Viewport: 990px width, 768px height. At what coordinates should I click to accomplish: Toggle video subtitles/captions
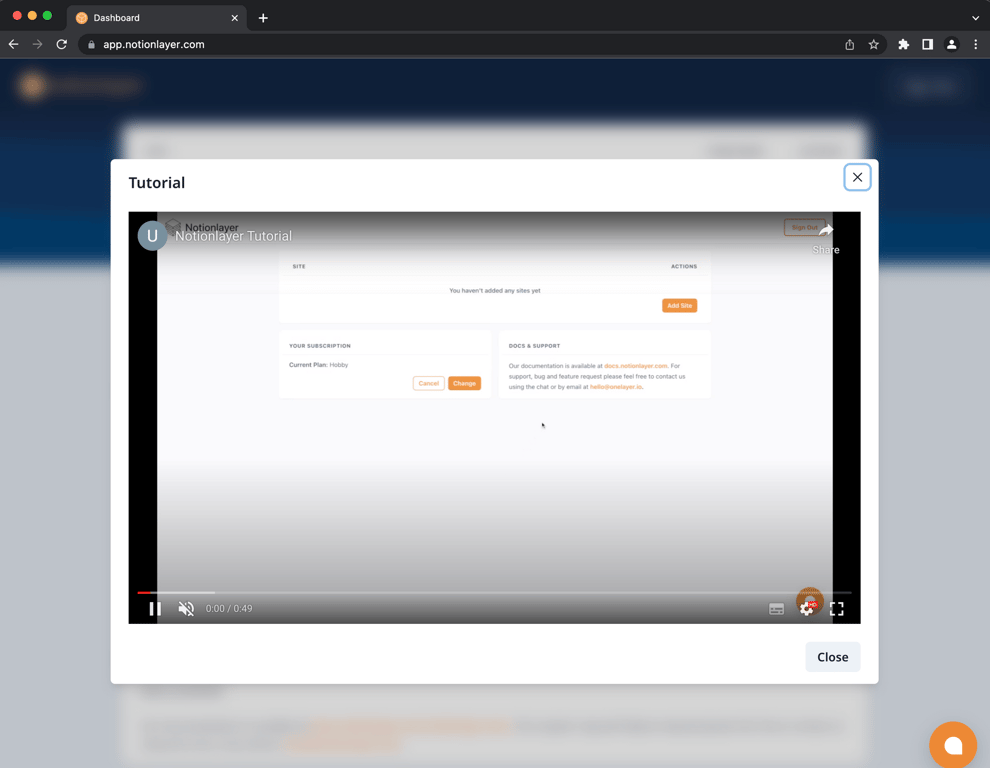[x=776, y=609]
